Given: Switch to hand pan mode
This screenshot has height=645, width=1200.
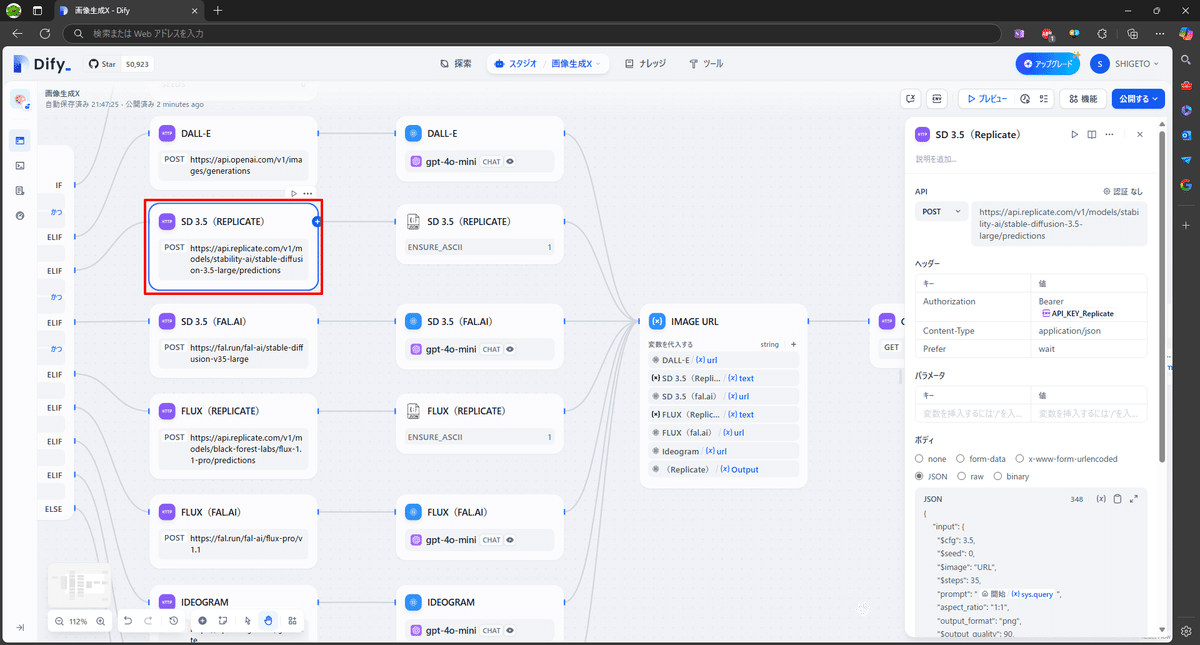Looking at the screenshot, I should click(x=268, y=621).
